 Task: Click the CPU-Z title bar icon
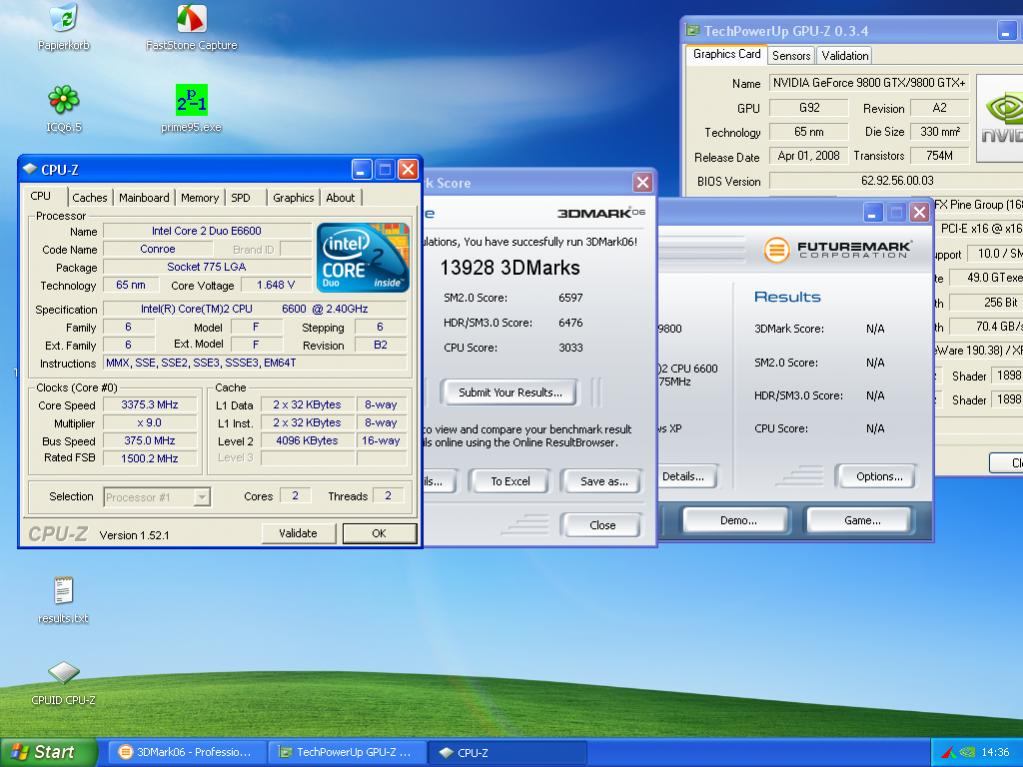point(29,169)
